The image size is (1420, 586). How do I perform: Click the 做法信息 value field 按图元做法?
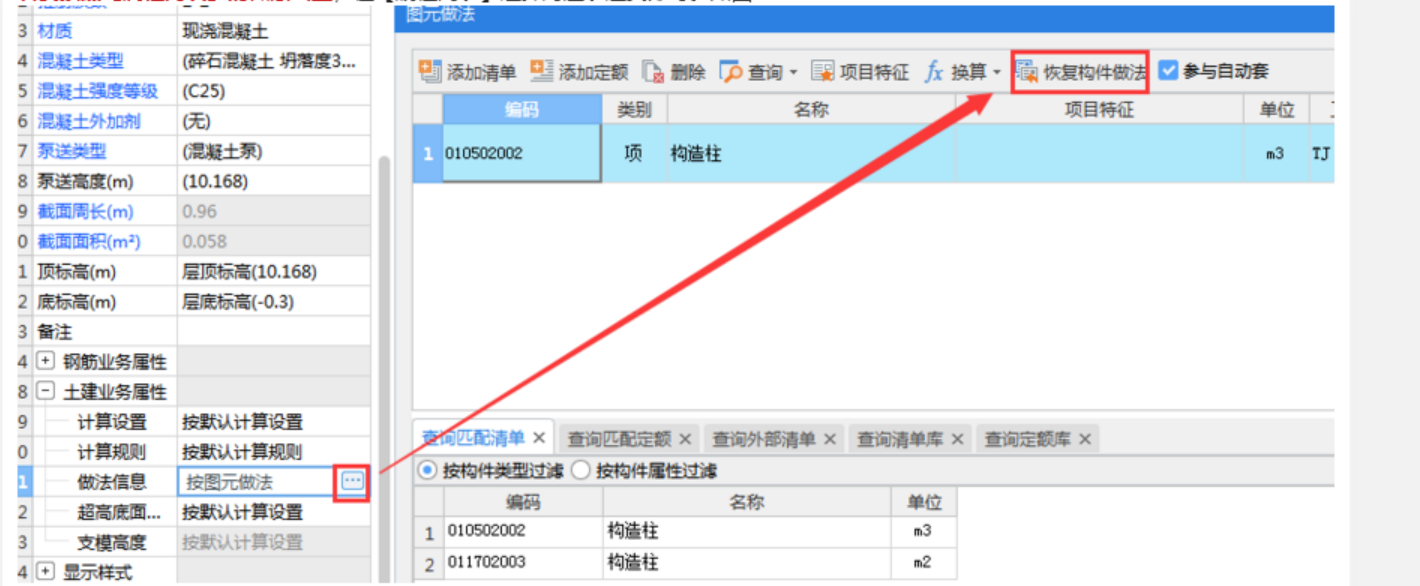click(258, 482)
